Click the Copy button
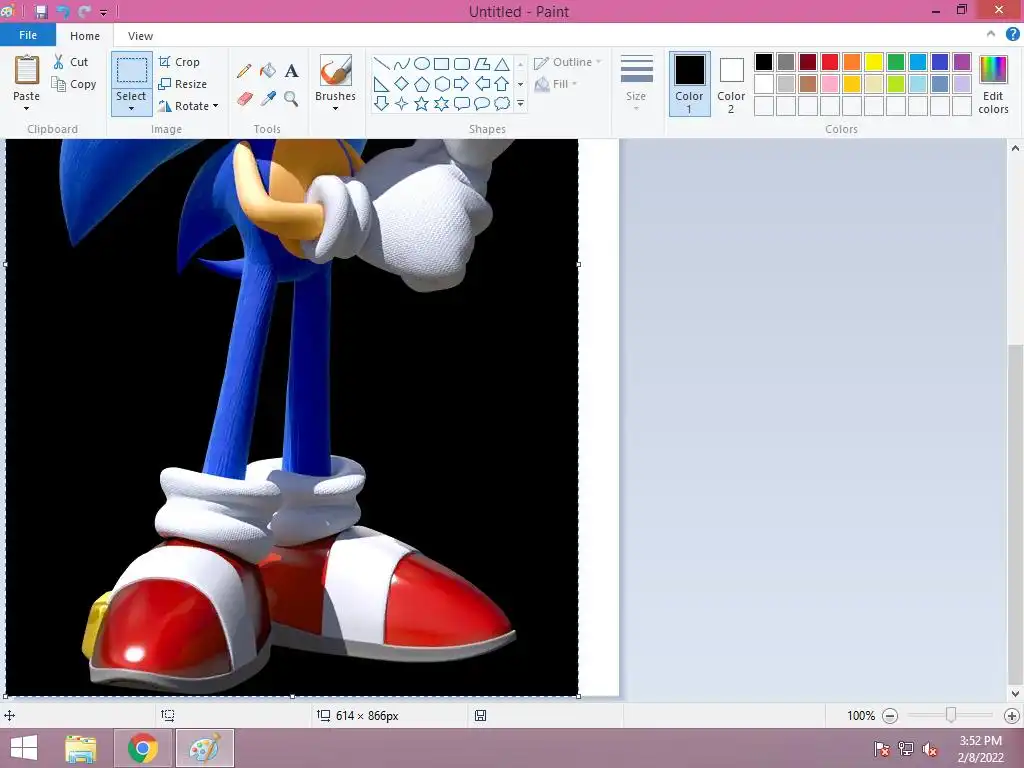 74,84
